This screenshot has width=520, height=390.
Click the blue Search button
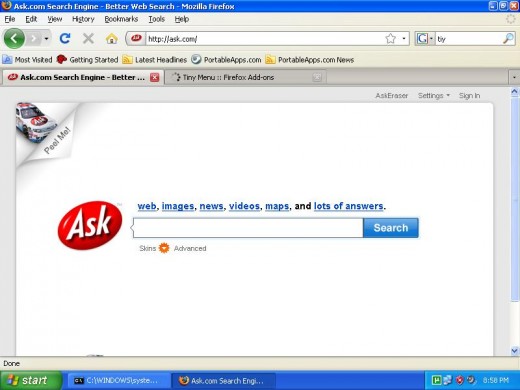pos(391,228)
